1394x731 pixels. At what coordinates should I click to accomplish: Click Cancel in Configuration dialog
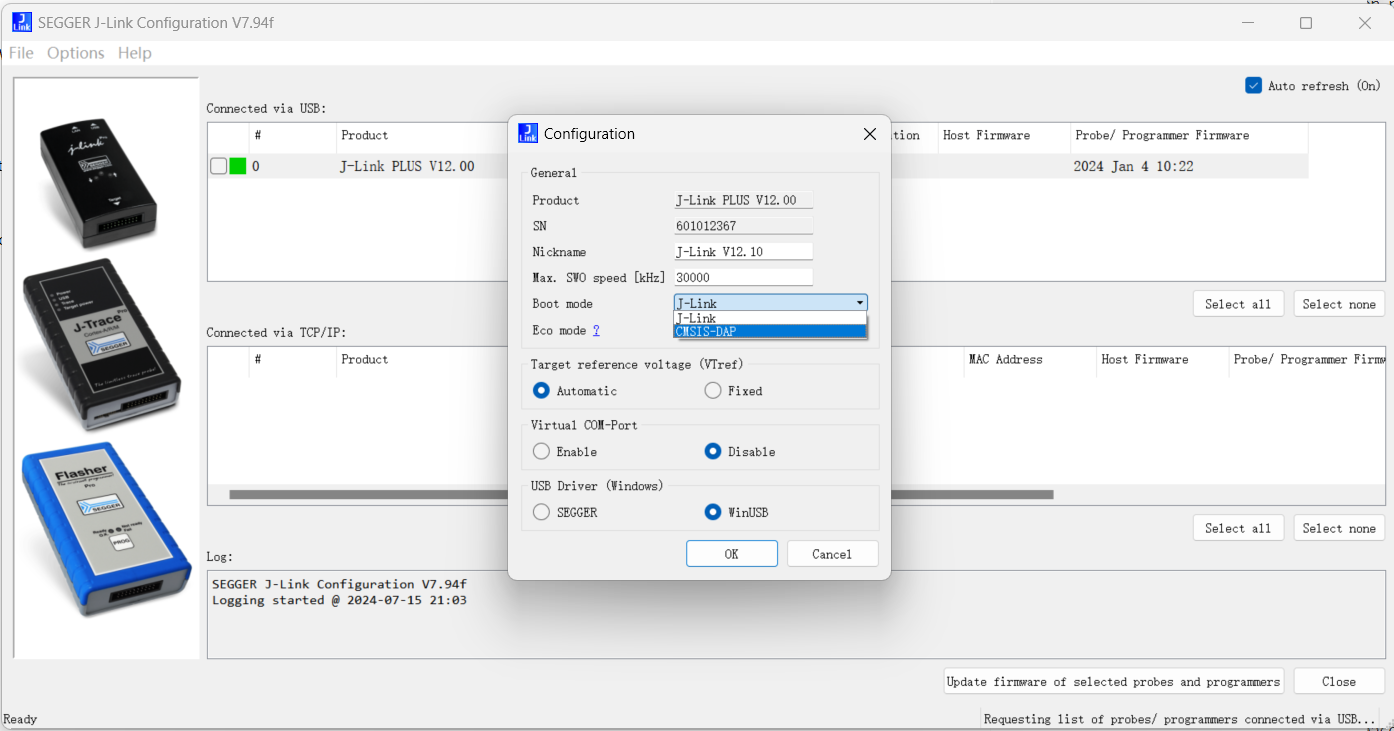pyautogui.click(x=832, y=554)
